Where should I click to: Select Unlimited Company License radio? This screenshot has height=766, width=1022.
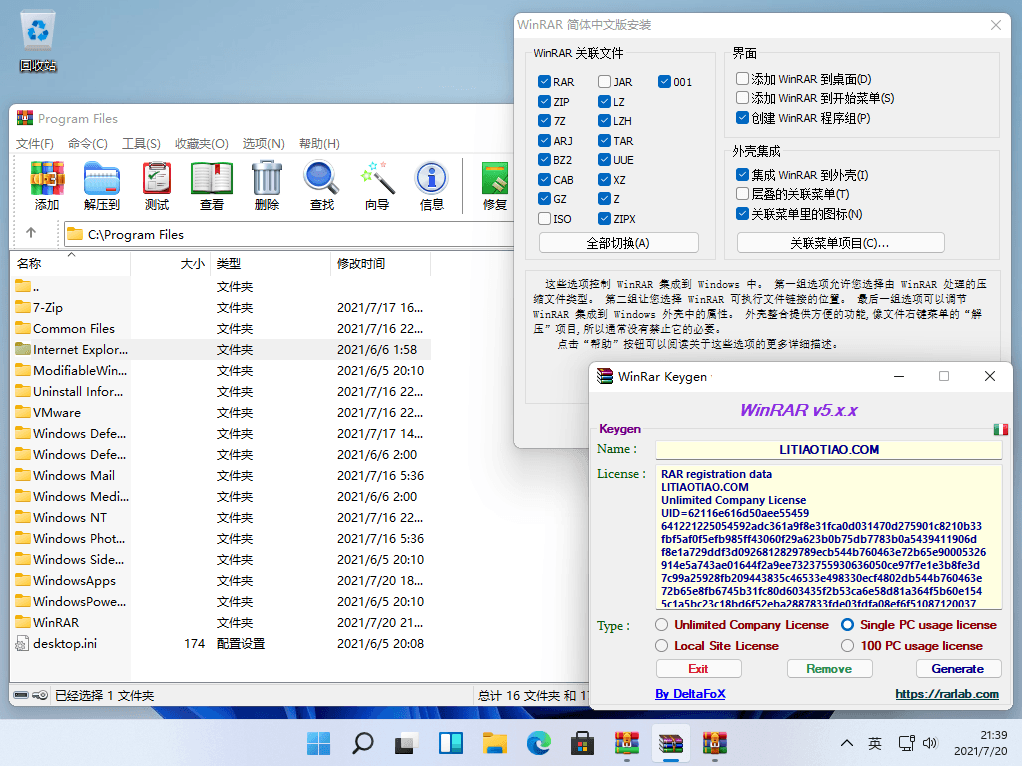[x=662, y=625]
